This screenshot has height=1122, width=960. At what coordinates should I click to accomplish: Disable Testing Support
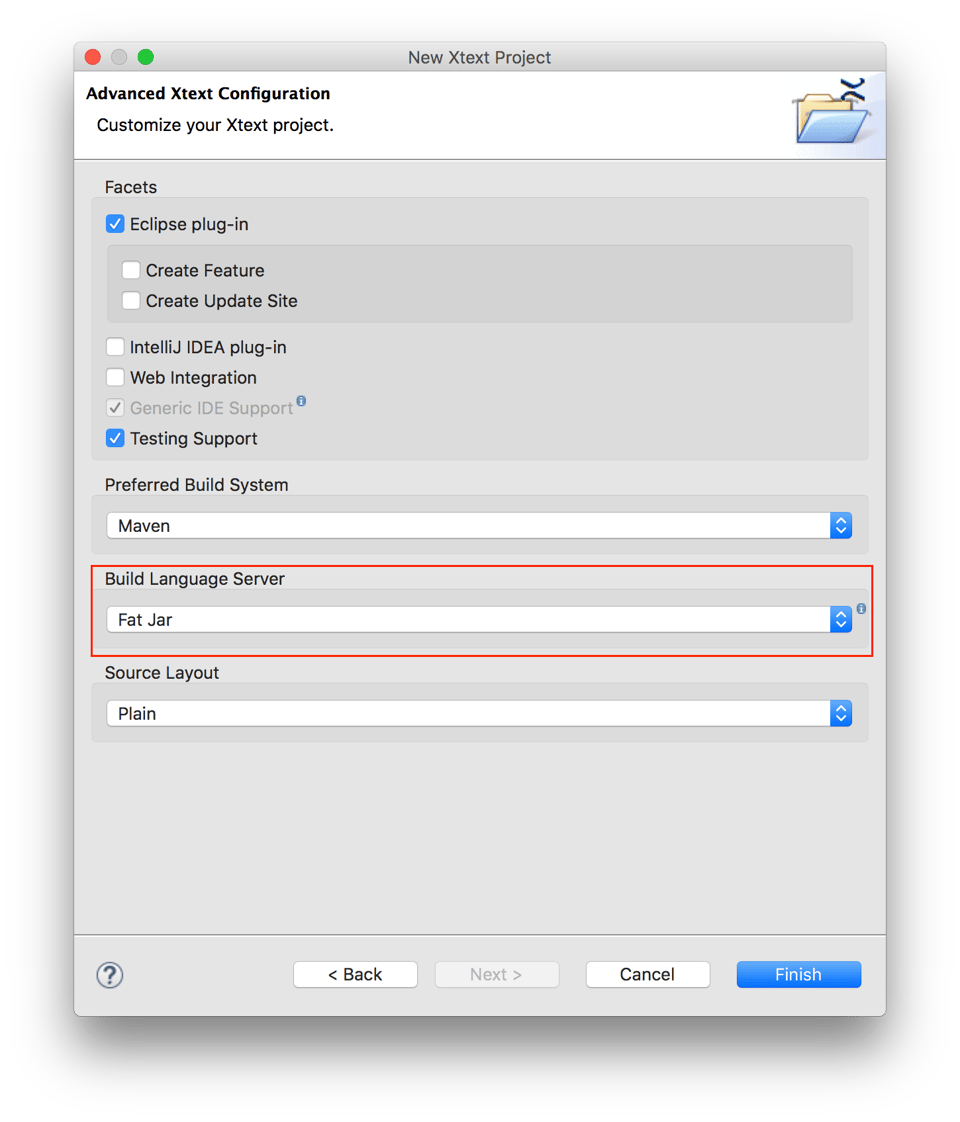click(115, 438)
